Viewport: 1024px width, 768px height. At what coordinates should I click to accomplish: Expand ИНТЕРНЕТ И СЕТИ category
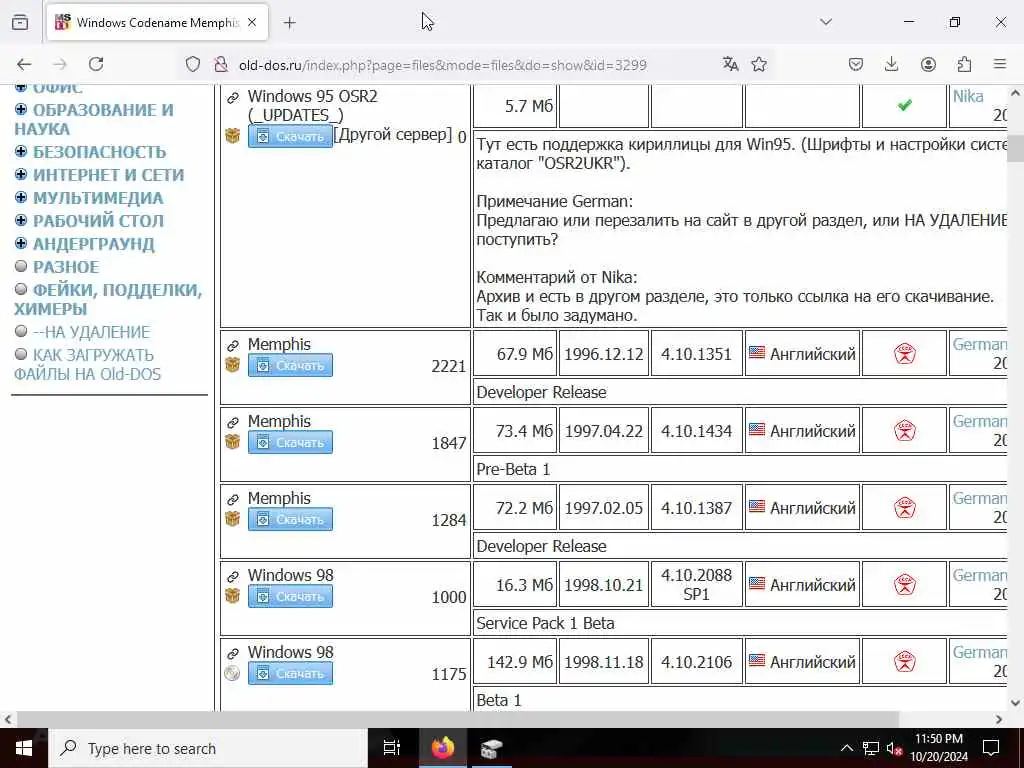click(21, 174)
